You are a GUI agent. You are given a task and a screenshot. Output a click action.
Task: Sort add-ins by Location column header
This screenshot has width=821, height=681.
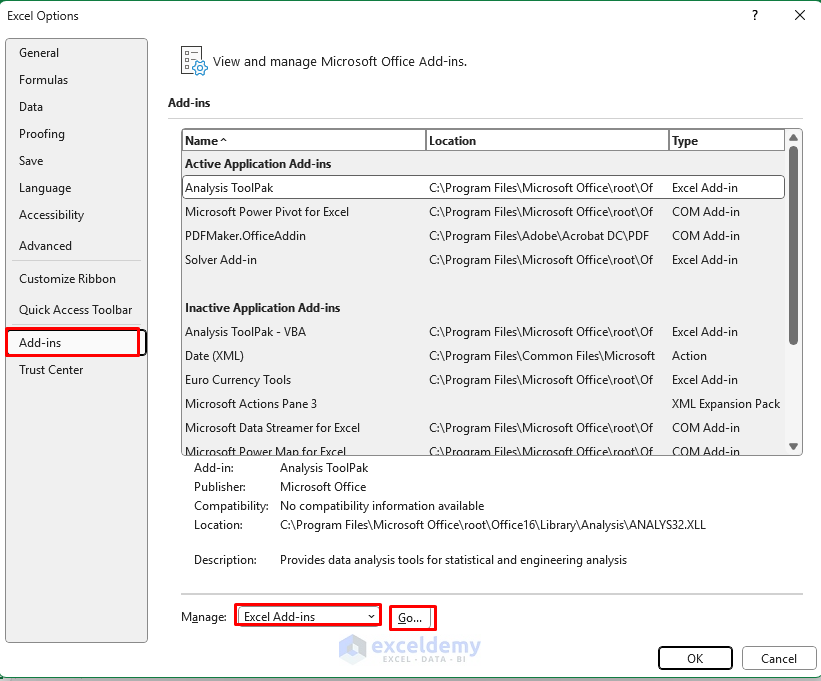pyautogui.click(x=547, y=141)
